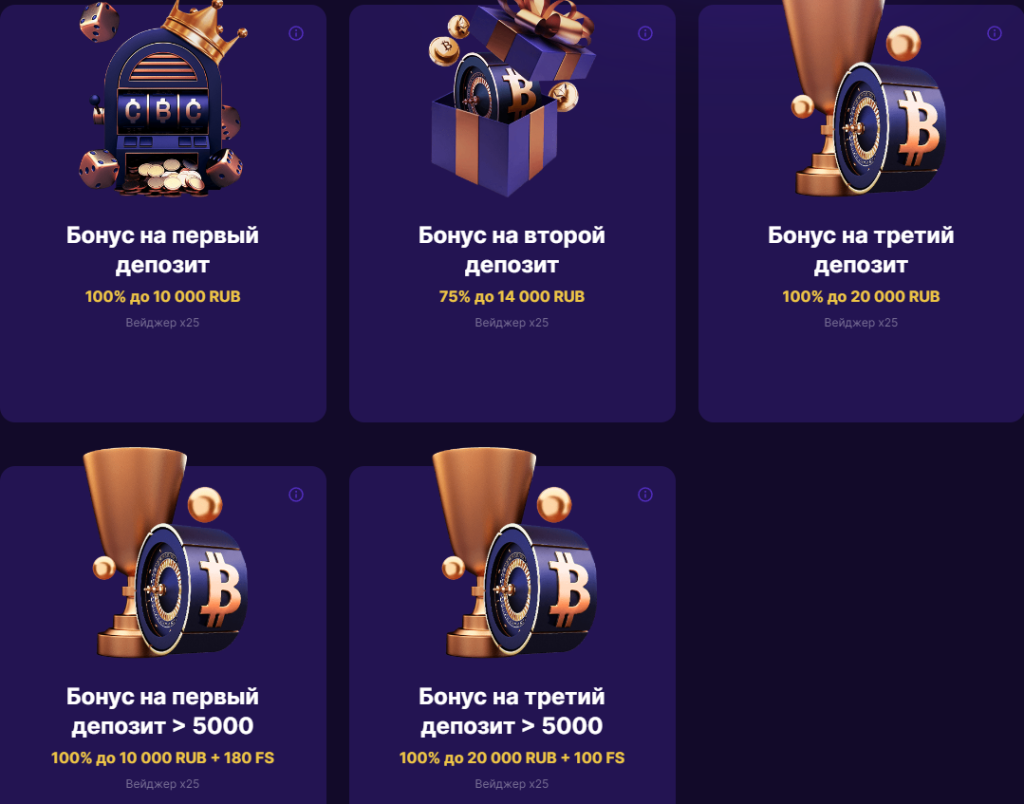Open info icon on second deposit bonus card

pos(645,33)
